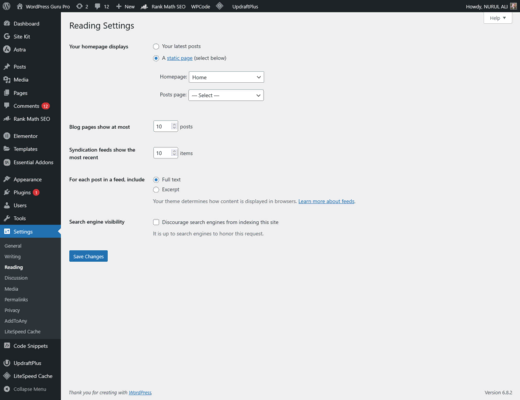Open WPCode in the admin bar

[x=200, y=6]
